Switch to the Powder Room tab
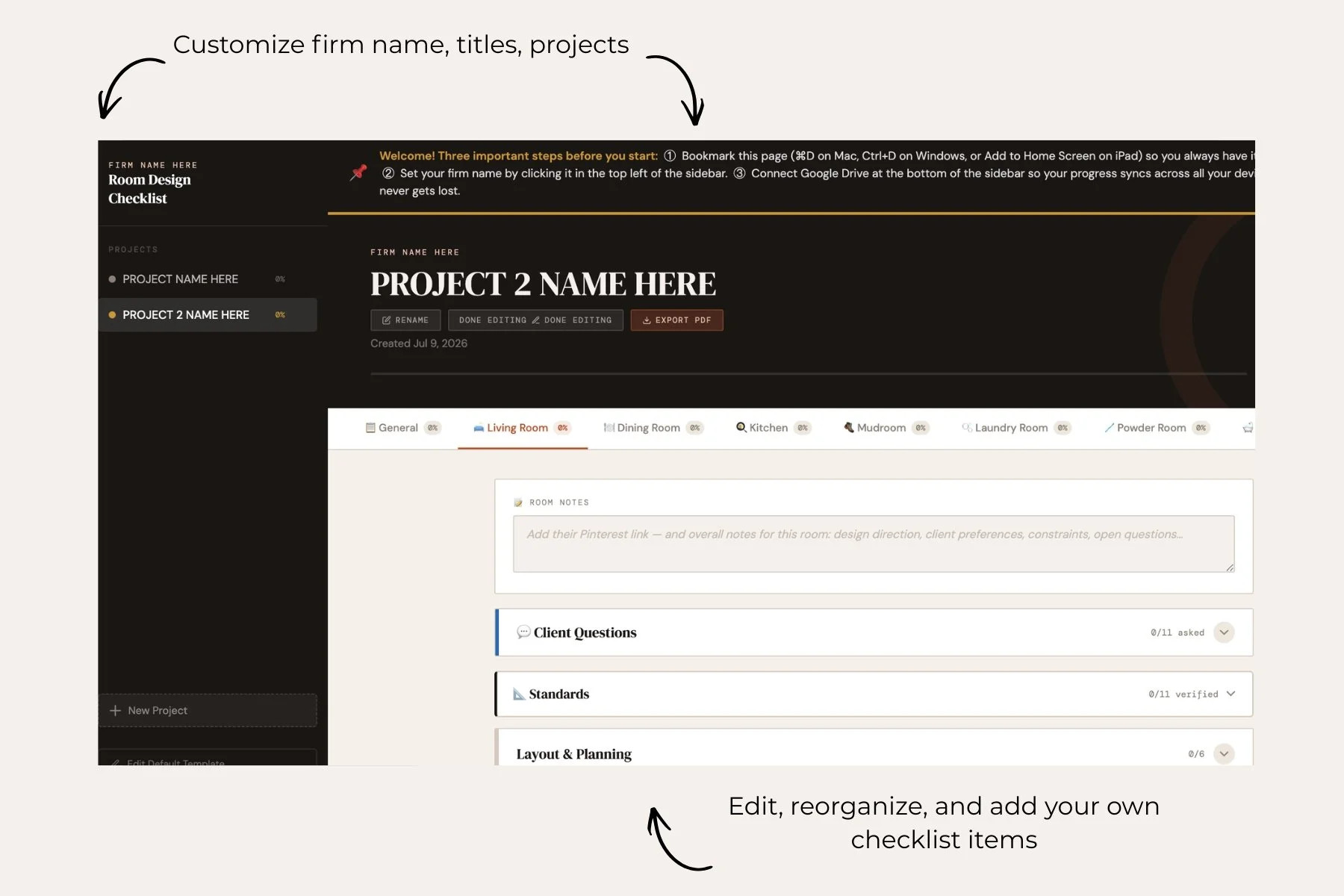Viewport: 1344px width, 896px height. pos(1157,428)
